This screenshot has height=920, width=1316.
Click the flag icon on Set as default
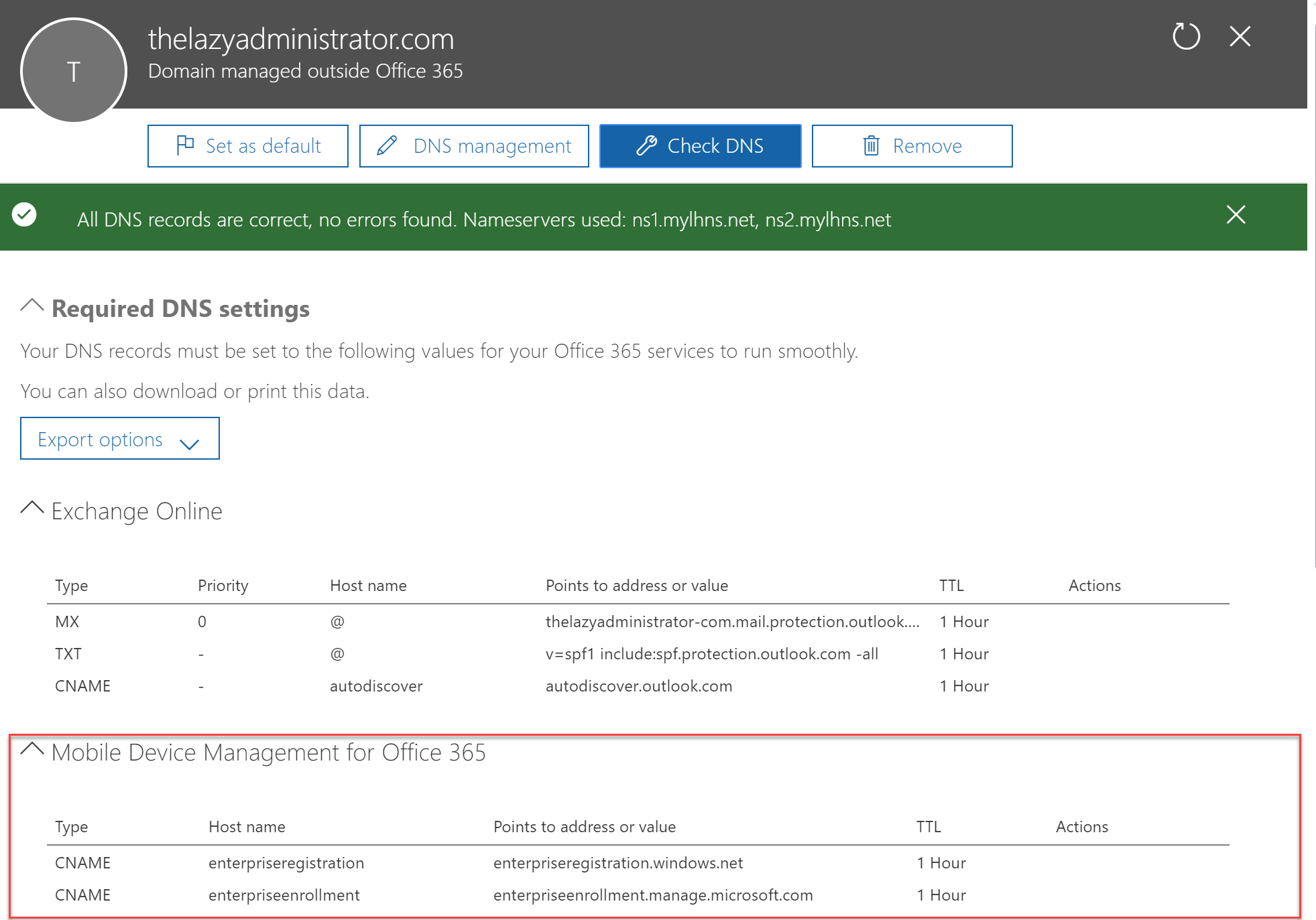click(185, 145)
